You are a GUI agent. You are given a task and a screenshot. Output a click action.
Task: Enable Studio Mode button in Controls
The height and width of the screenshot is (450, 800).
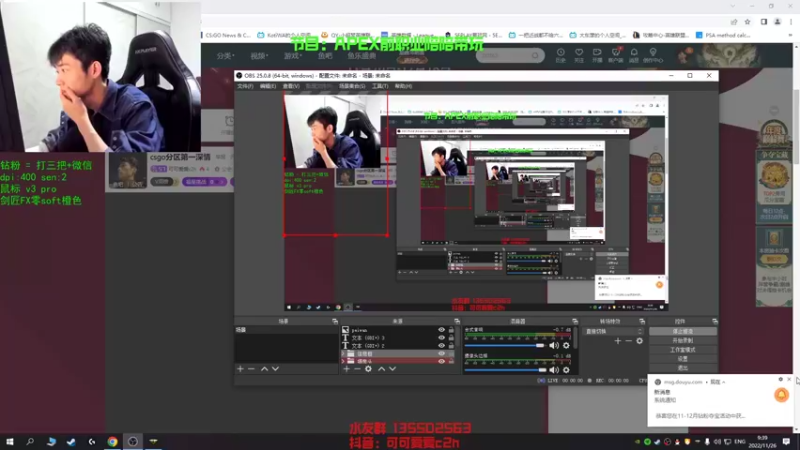point(683,349)
